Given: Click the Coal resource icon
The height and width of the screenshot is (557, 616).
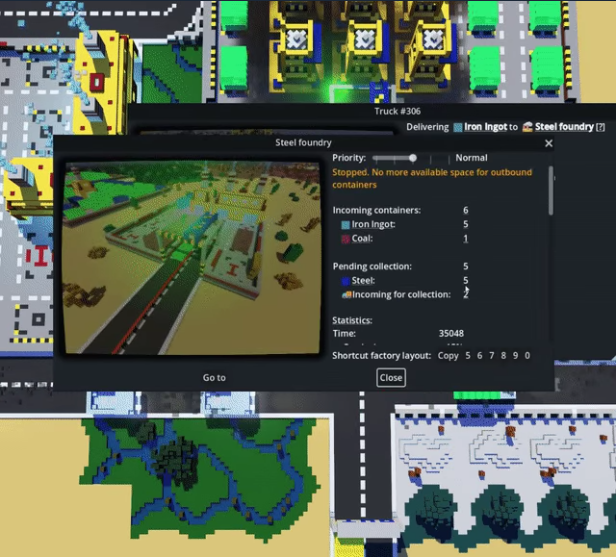Looking at the screenshot, I should [345, 239].
